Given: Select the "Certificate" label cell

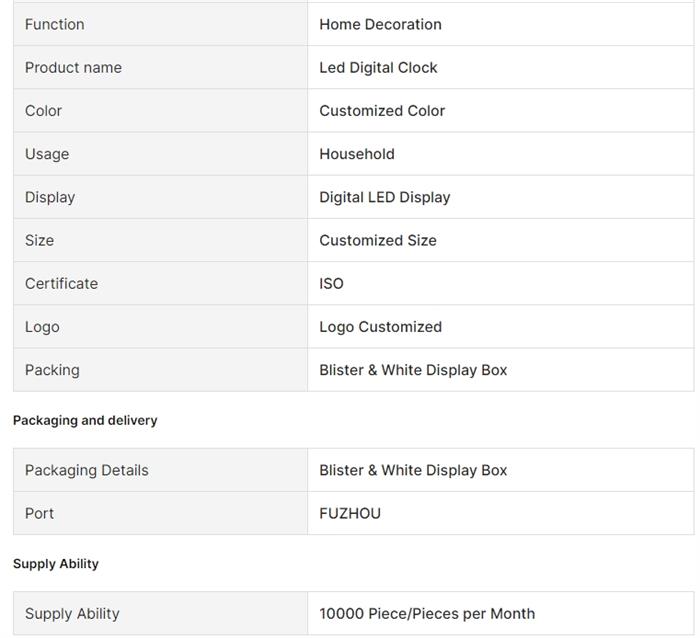Looking at the screenshot, I should (x=61, y=283).
